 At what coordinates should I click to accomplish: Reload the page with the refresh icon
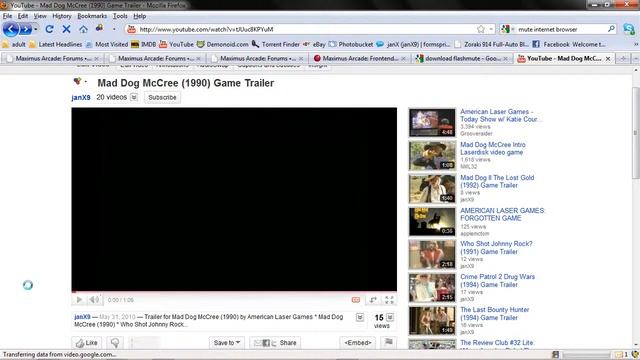point(49,29)
